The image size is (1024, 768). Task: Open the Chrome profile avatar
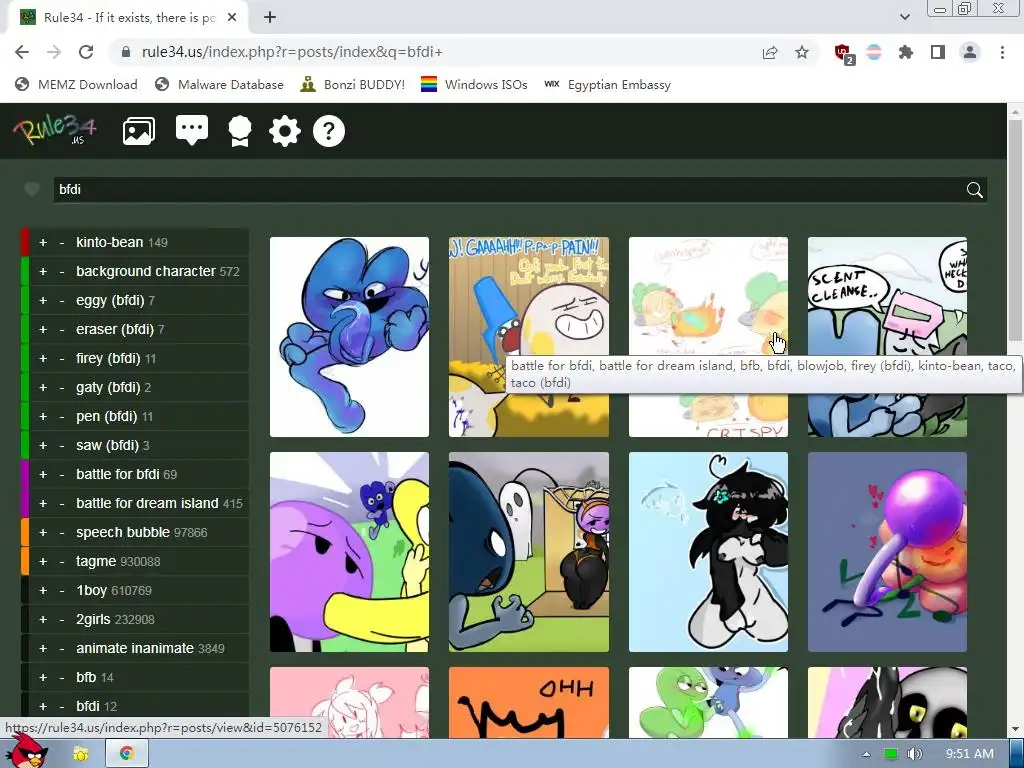click(x=970, y=52)
